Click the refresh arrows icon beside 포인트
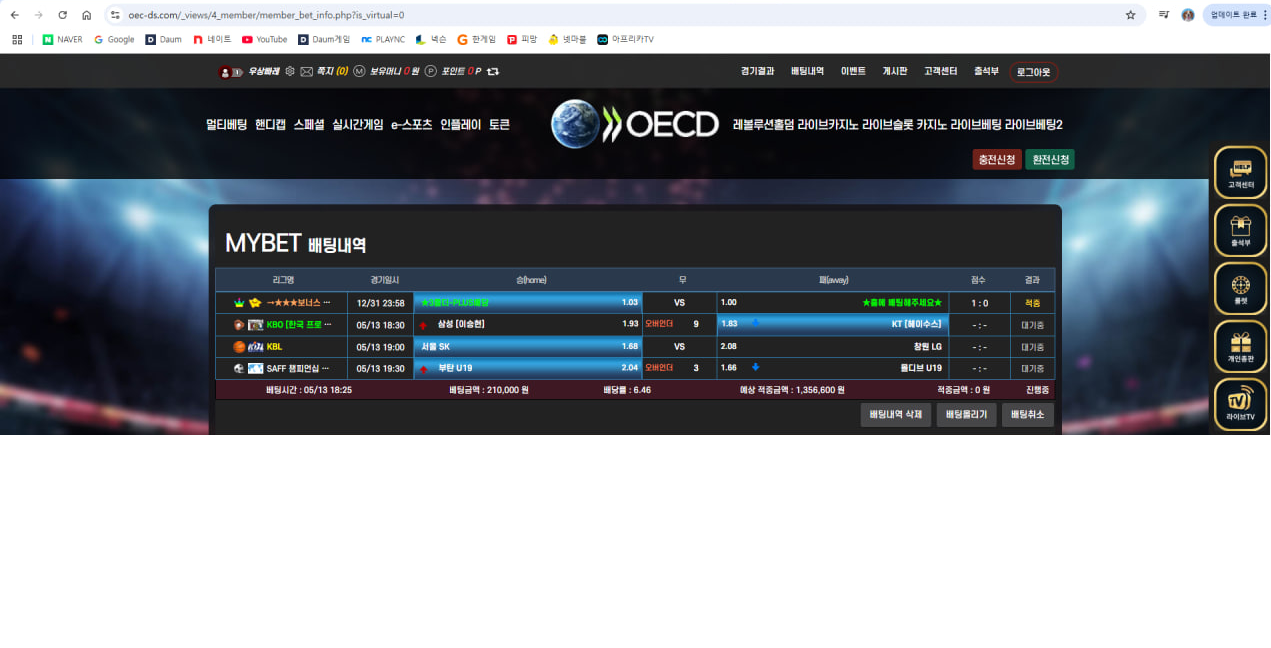This screenshot has width=1271, height=648. tap(493, 71)
